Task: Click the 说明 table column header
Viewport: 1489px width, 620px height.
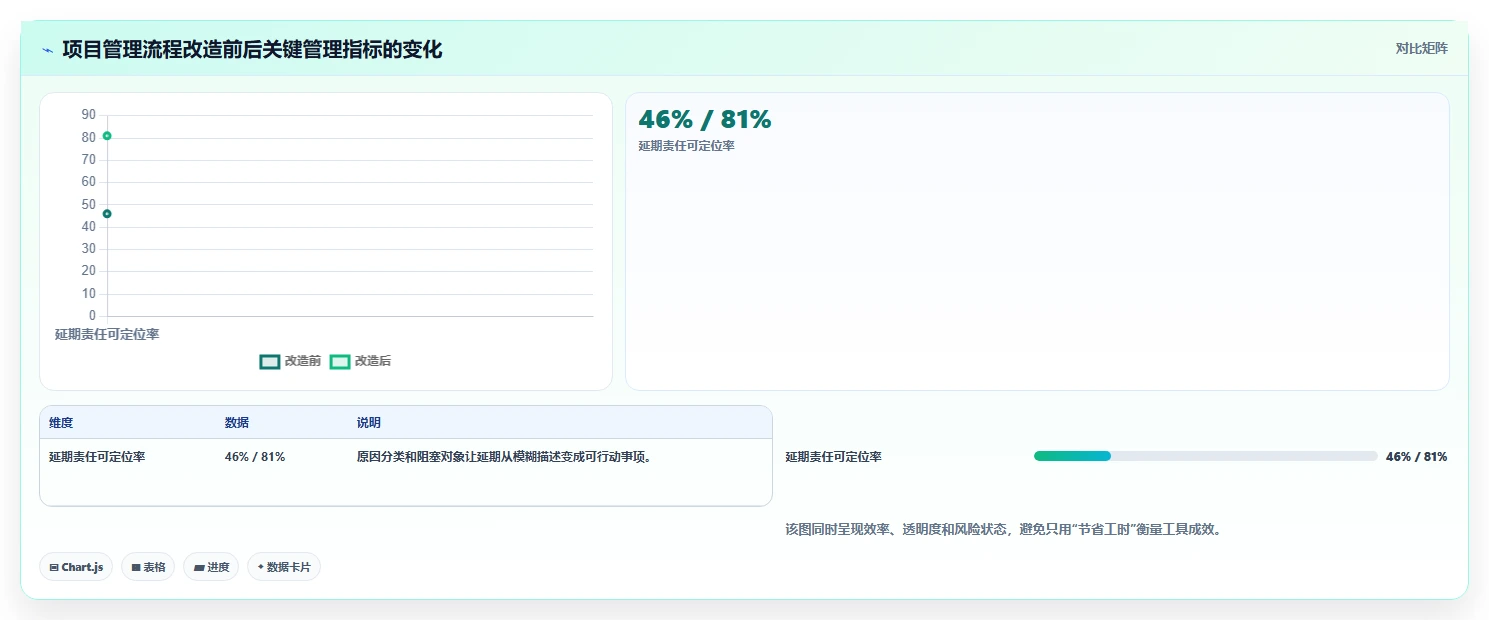Action: pyautogui.click(x=369, y=423)
